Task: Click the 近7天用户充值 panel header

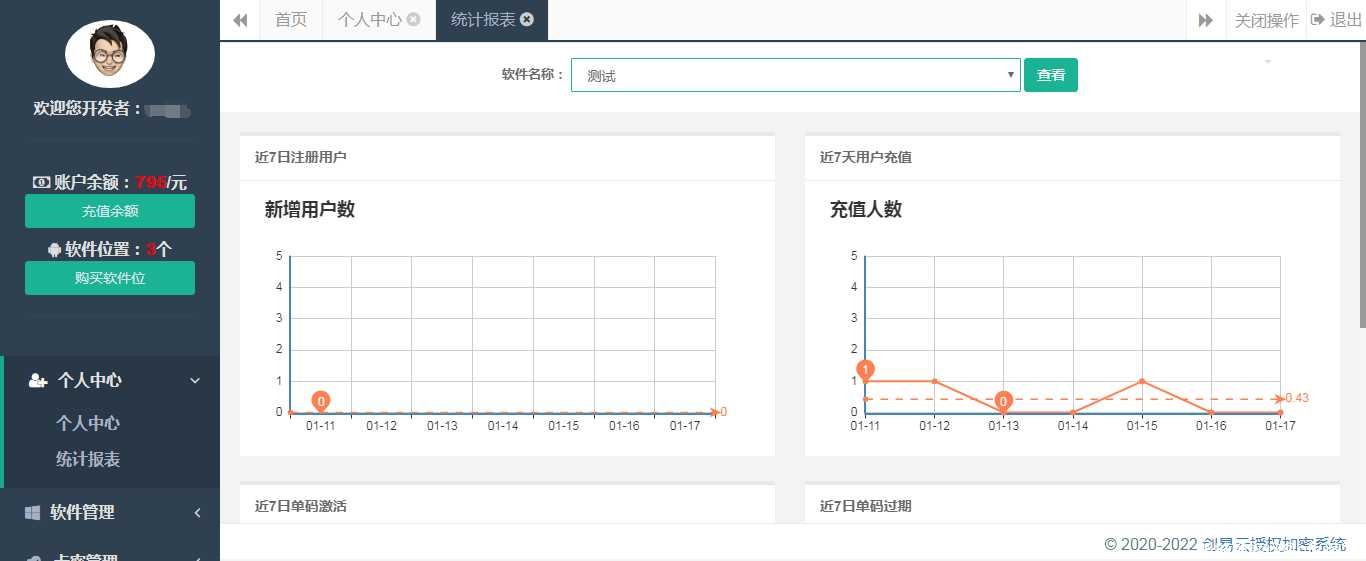Action: [1072, 157]
